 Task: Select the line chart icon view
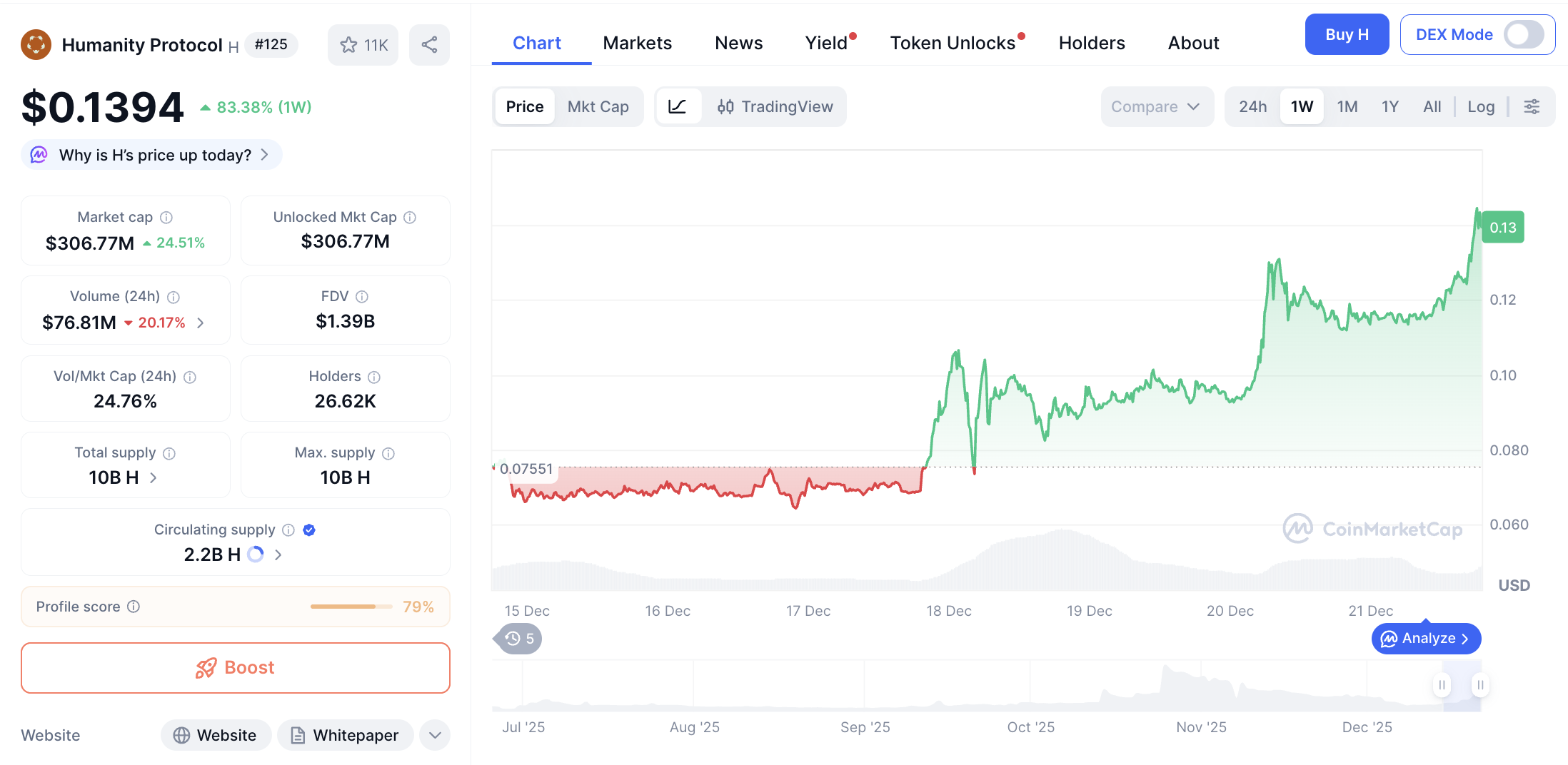pyautogui.click(x=677, y=107)
